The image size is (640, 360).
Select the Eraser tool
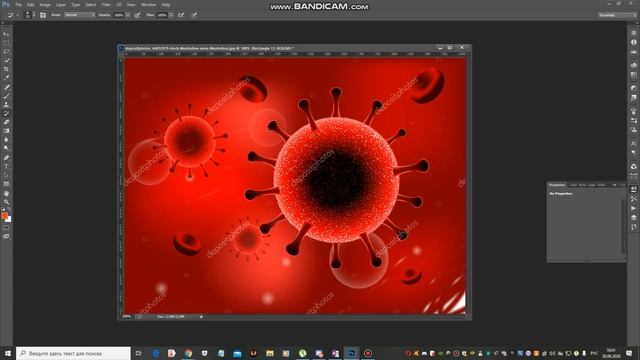pyautogui.click(x=6, y=122)
